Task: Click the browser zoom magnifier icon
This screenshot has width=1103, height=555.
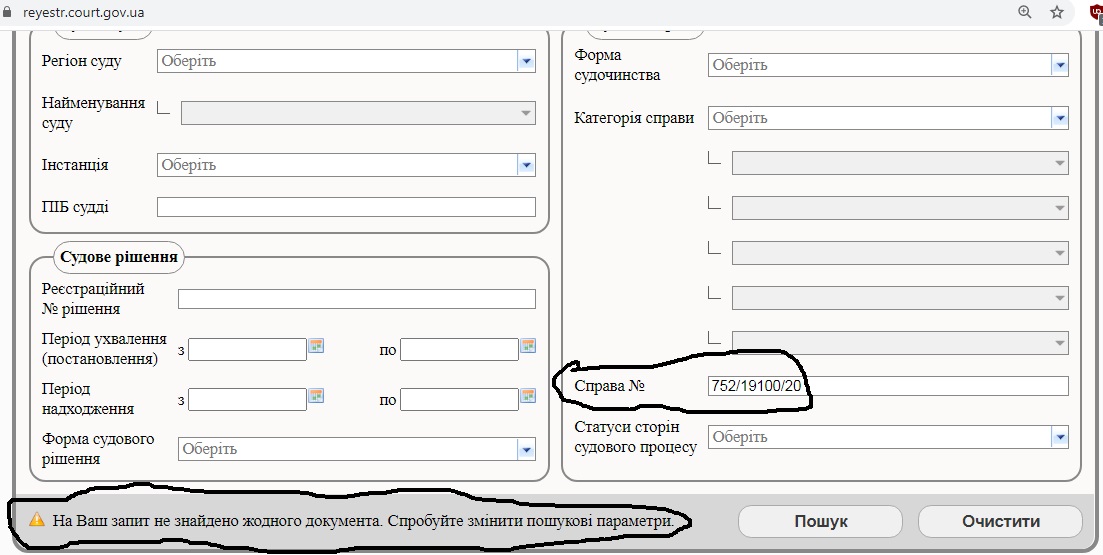Action: click(1024, 12)
